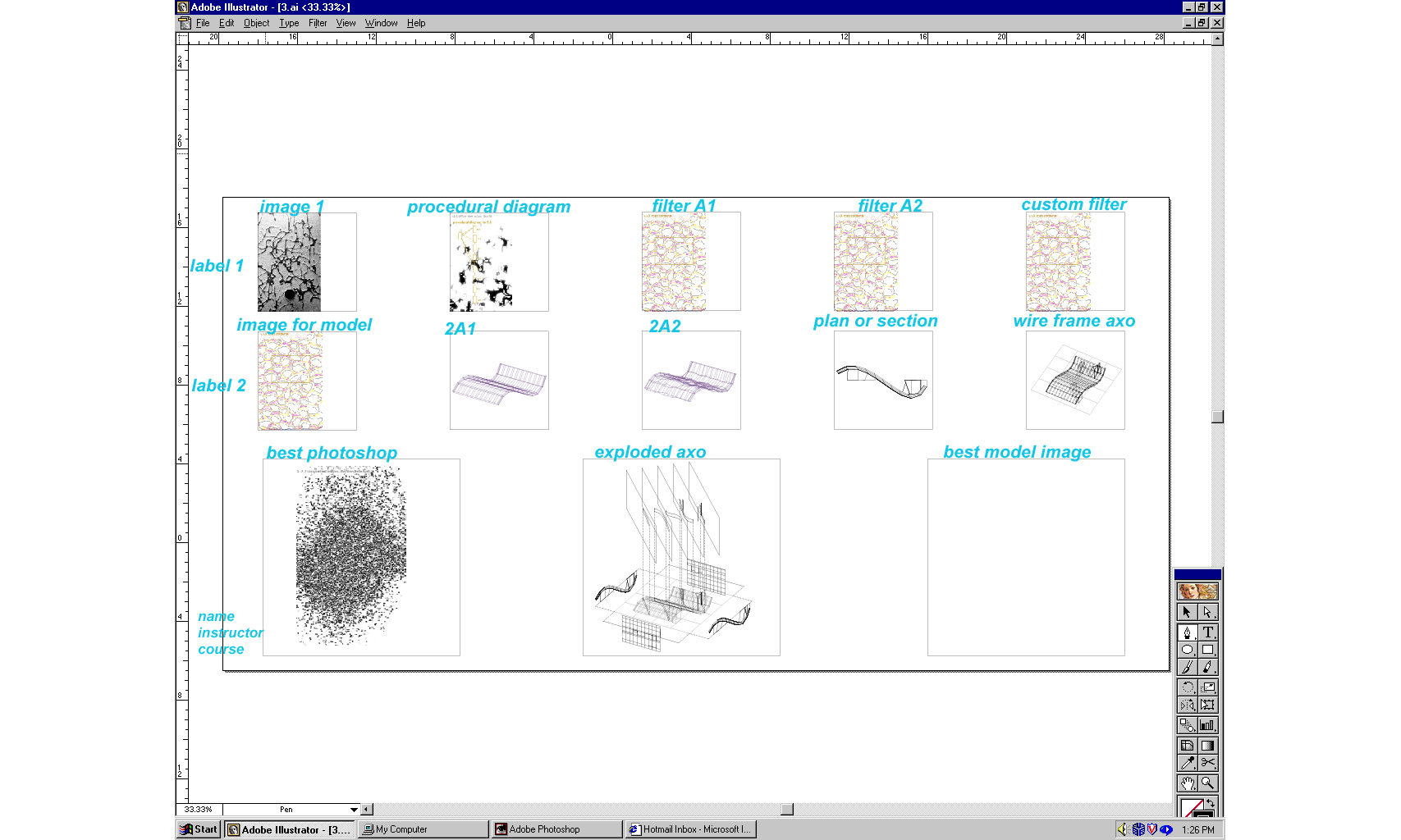The width and height of the screenshot is (1401, 840).
Task: Select the Rotate tool
Action: 1187,687
